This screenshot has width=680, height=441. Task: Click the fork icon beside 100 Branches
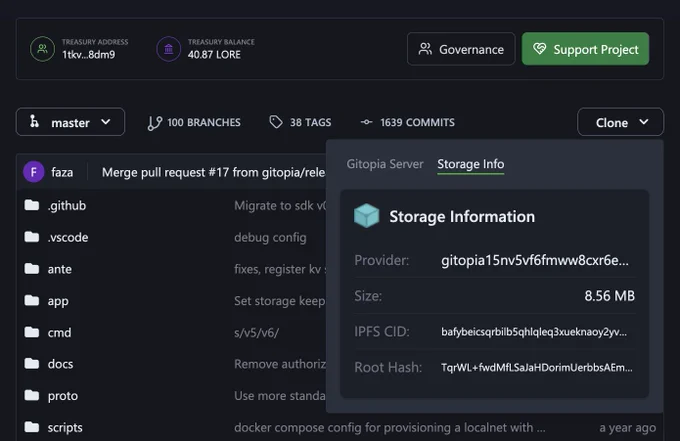[154, 123]
